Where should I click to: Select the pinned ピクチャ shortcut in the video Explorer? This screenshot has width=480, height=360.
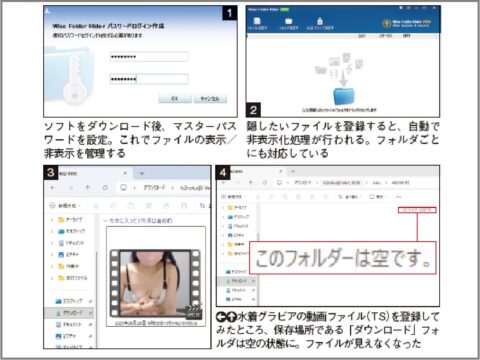tap(66, 336)
